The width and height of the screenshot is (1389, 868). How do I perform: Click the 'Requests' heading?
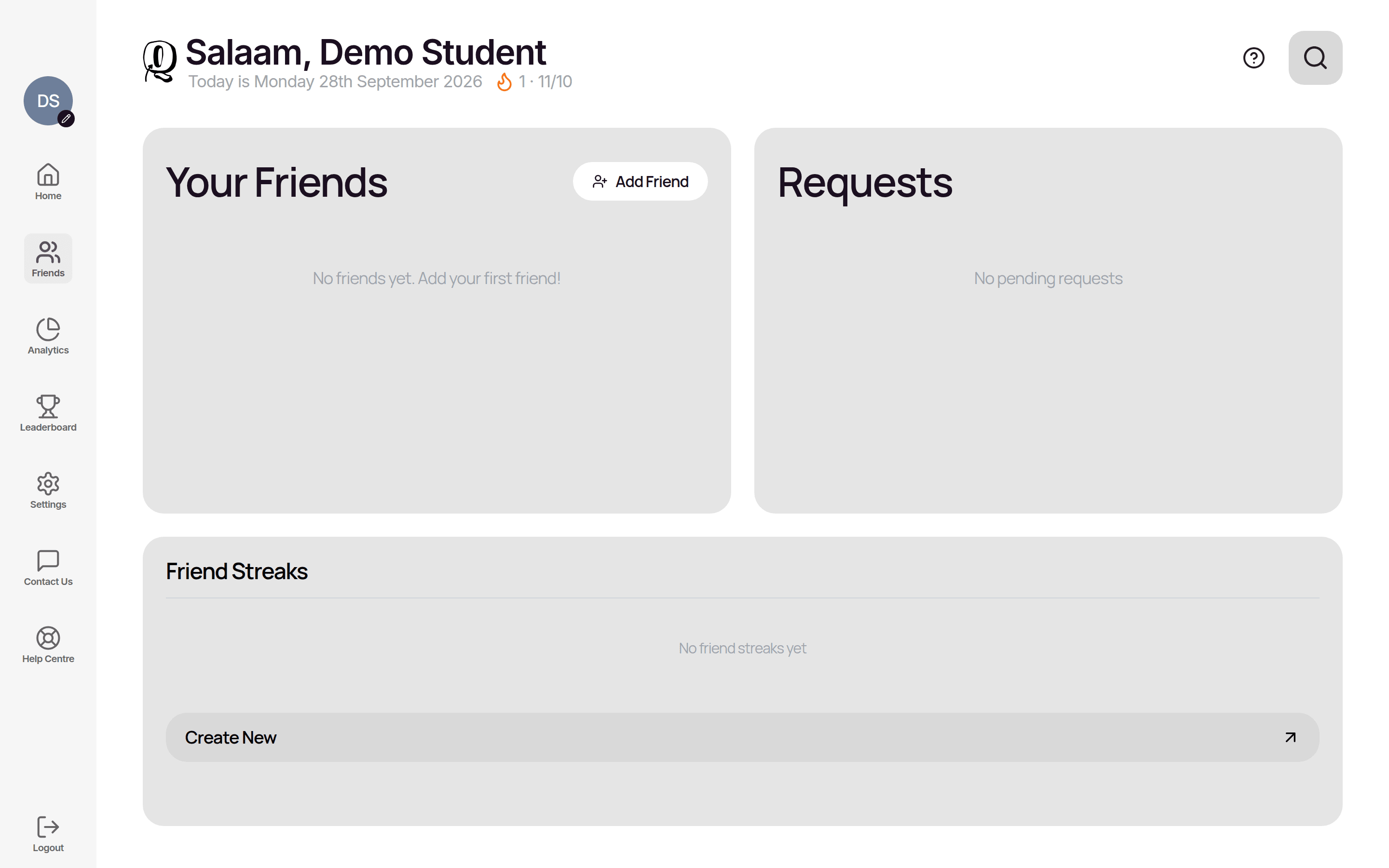tap(865, 184)
